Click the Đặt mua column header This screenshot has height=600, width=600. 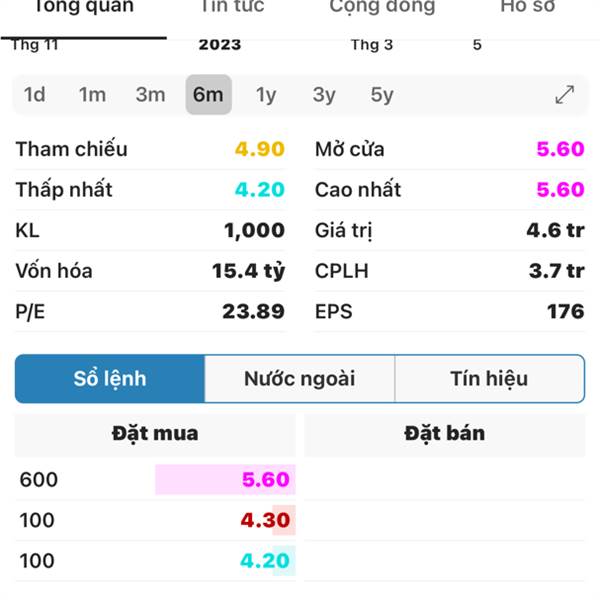click(155, 434)
